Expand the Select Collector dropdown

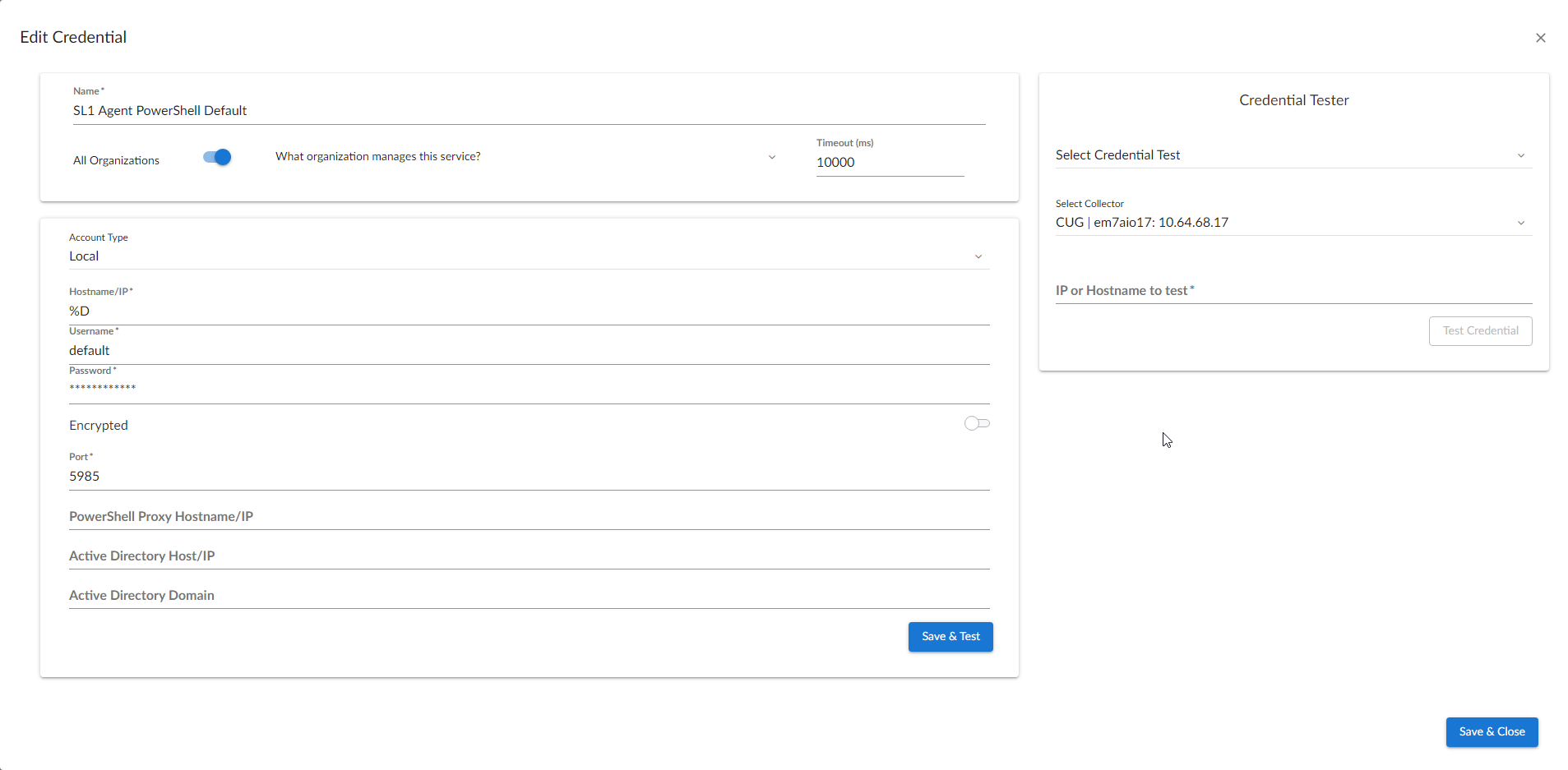pos(1293,223)
